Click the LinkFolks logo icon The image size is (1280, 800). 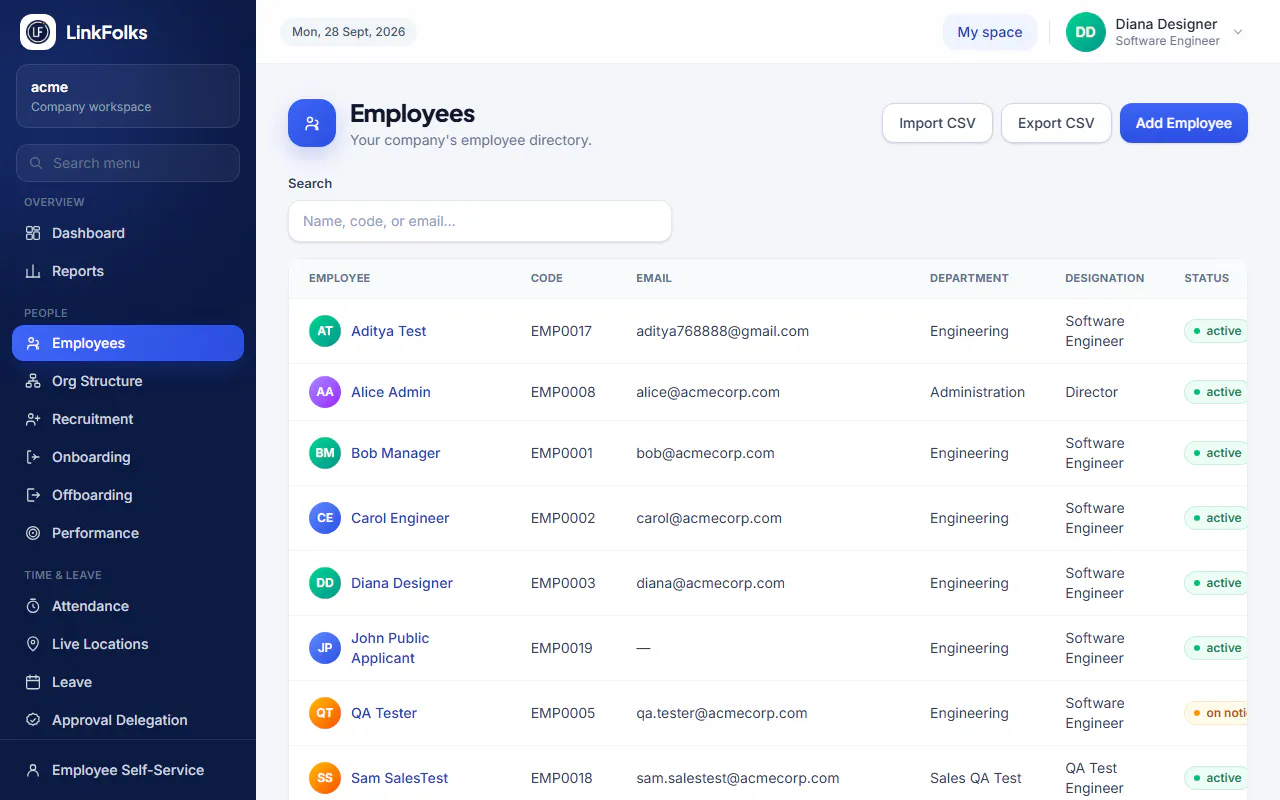pos(38,32)
